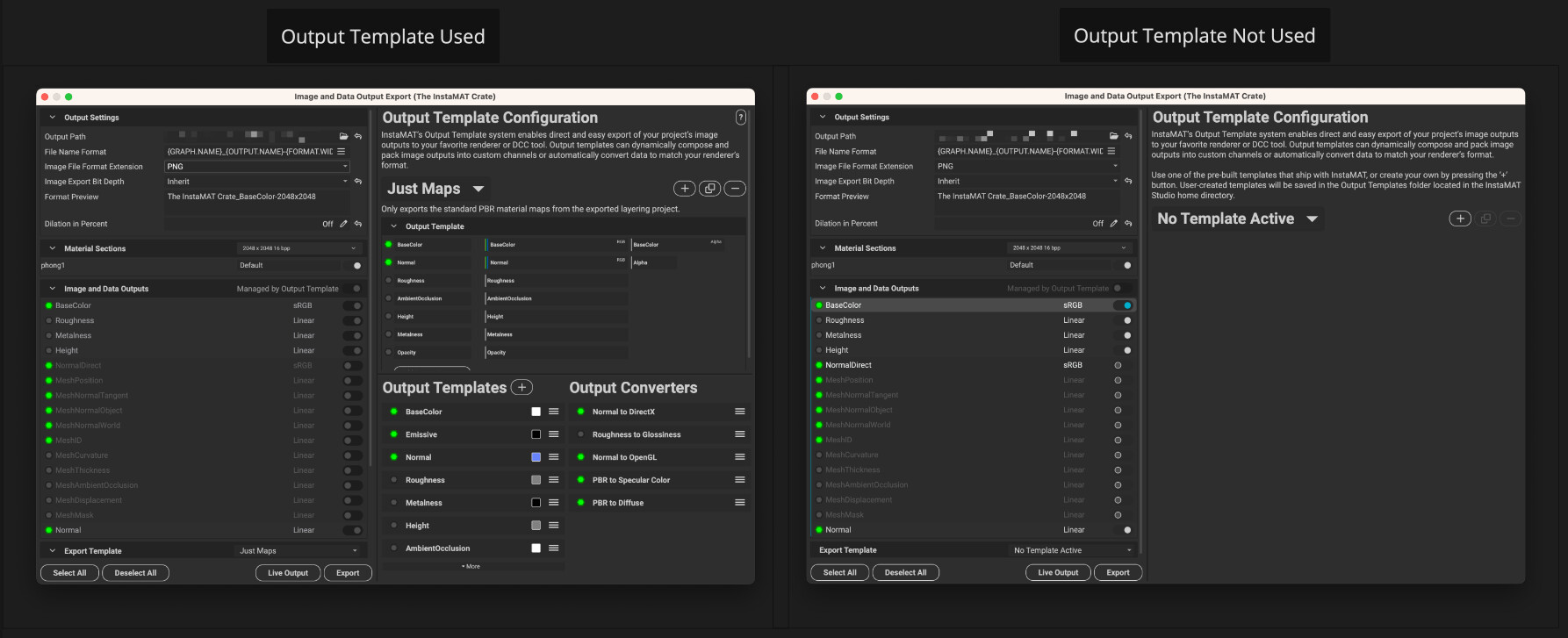The height and width of the screenshot is (638, 1568).
Task: Open the No Template Active dropdown
Action: [x=1312, y=219]
